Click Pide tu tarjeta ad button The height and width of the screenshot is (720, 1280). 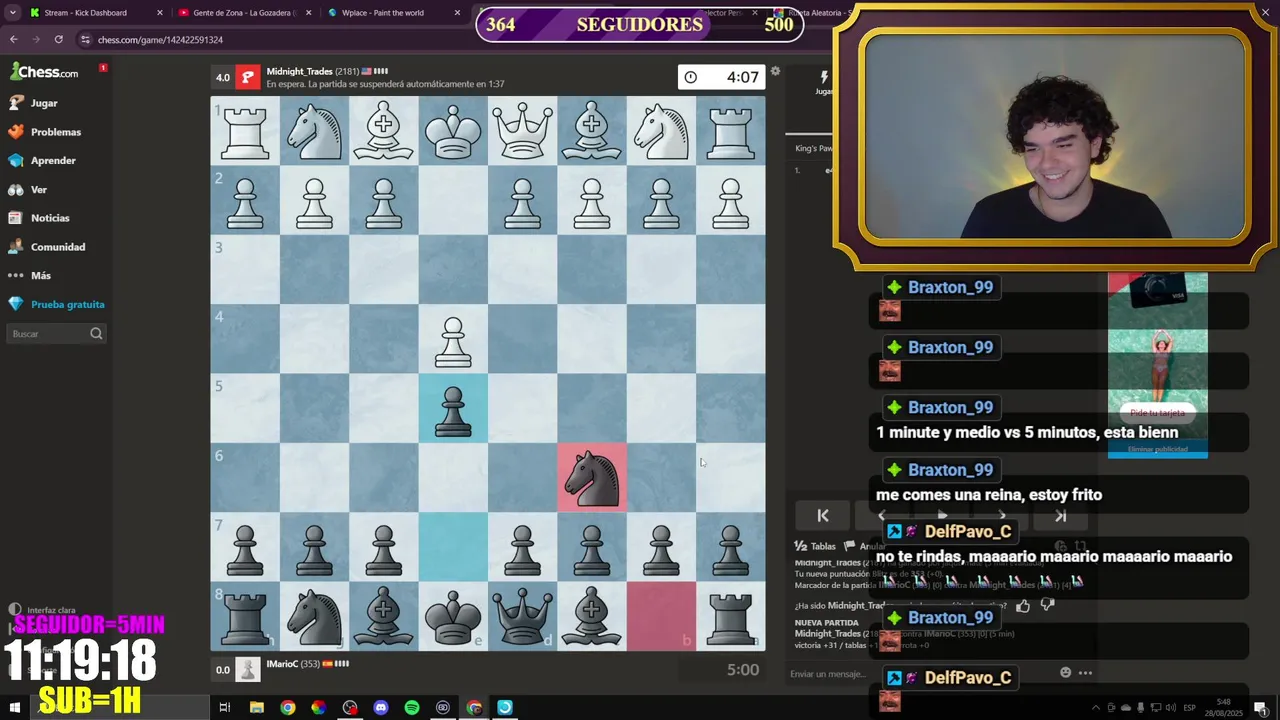click(x=1157, y=412)
